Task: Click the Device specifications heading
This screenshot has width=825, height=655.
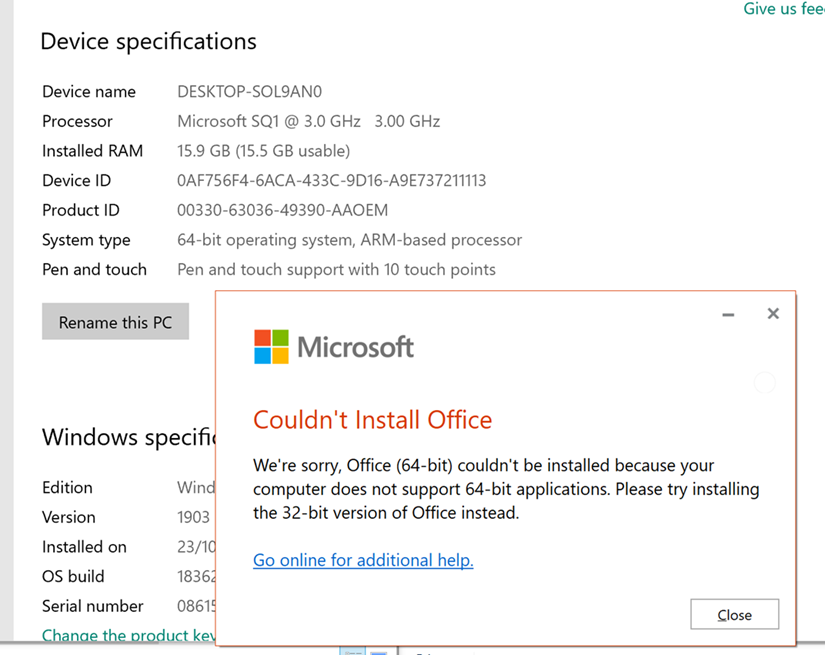Action: (x=148, y=42)
